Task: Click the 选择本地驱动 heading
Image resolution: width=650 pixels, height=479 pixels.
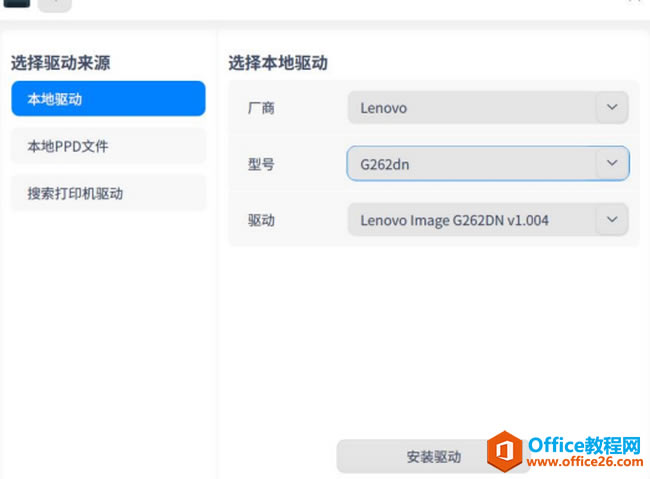Action: point(278,63)
